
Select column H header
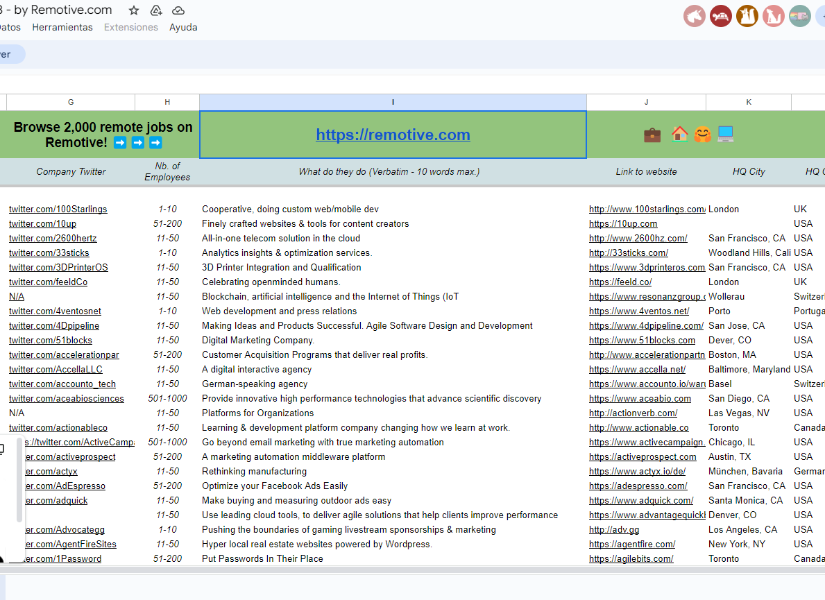coord(167,102)
